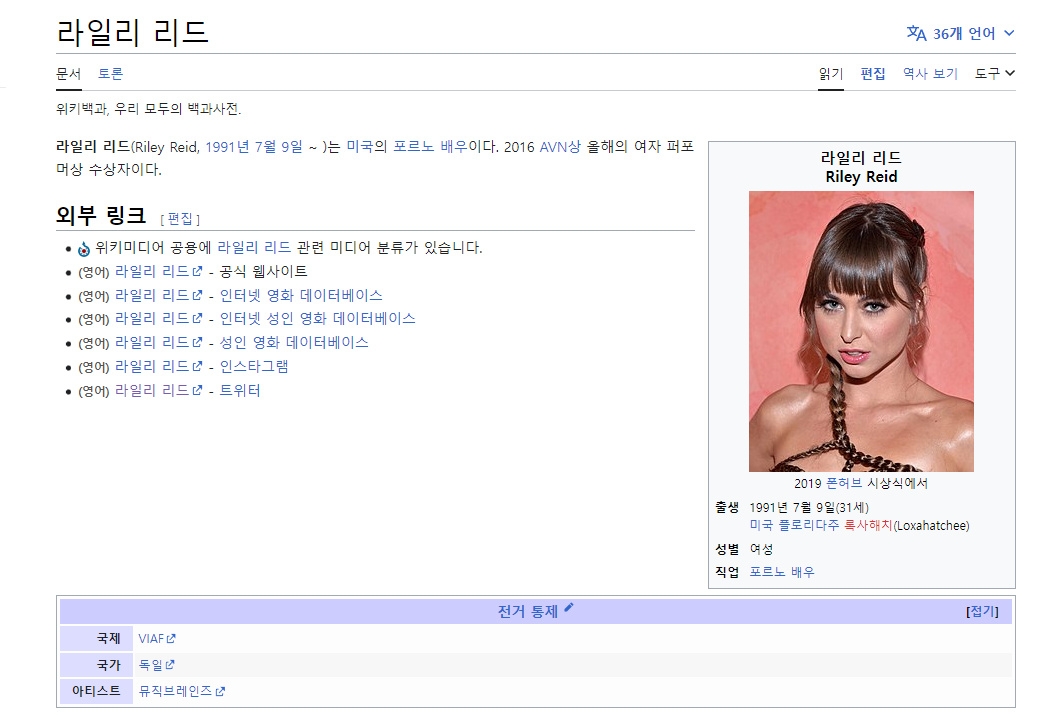Open the 포르노 배우 link in infobox 직업
The height and width of the screenshot is (715, 1037).
782,572
